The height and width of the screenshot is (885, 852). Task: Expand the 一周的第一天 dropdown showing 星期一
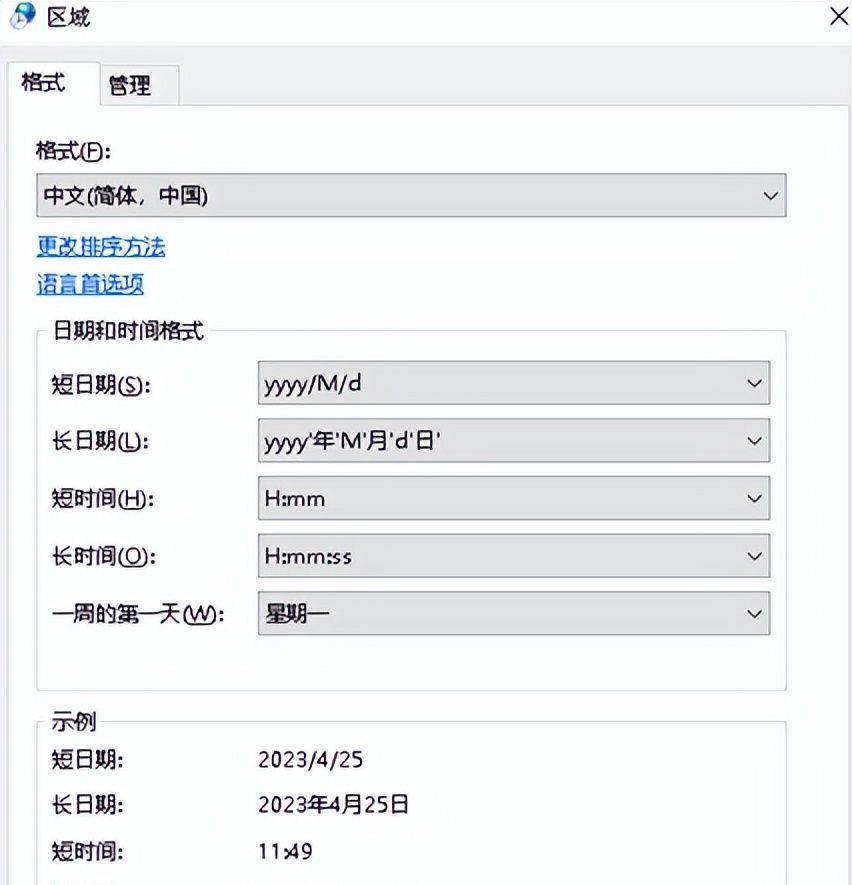513,613
